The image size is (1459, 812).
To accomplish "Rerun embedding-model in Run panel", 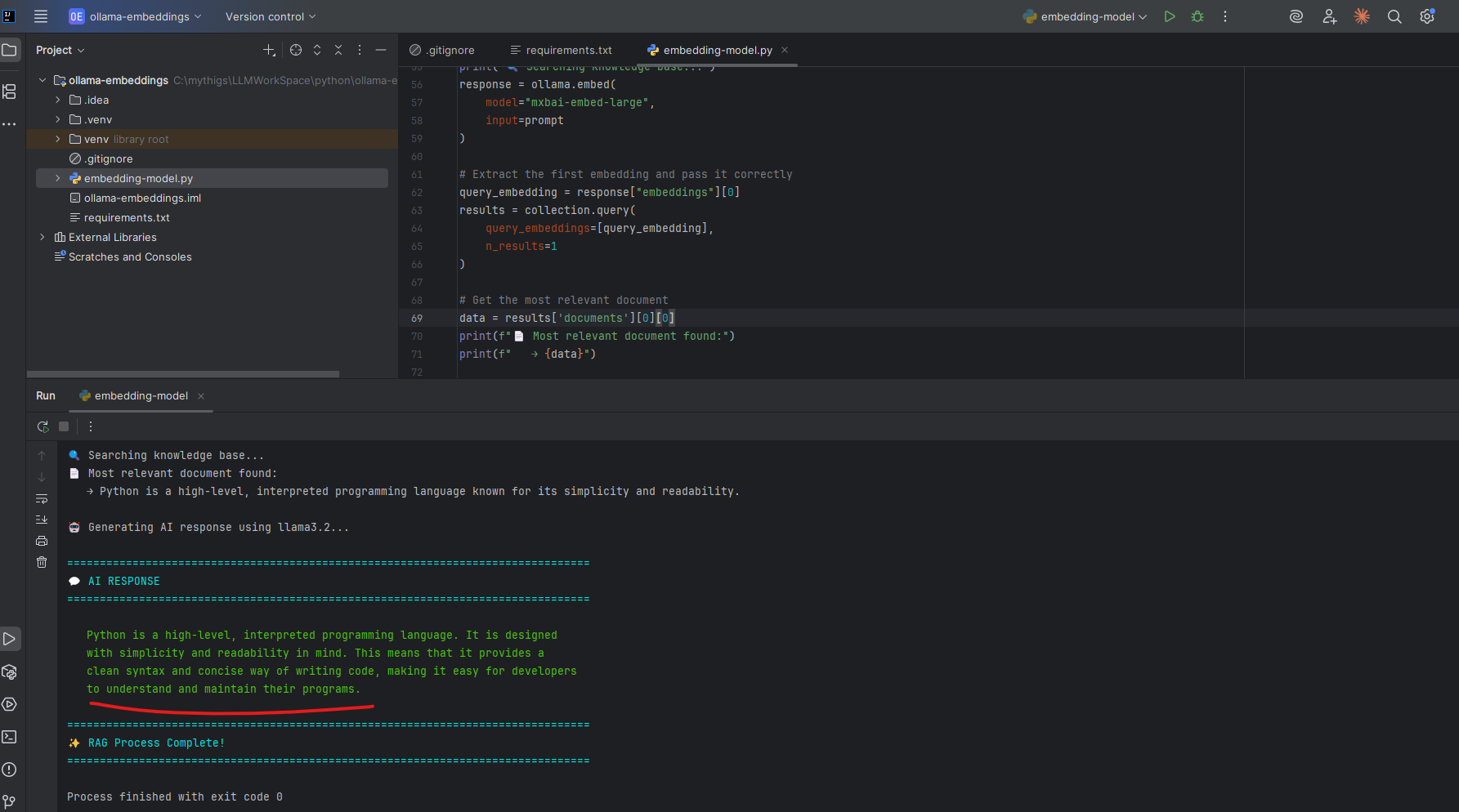I will 43,426.
